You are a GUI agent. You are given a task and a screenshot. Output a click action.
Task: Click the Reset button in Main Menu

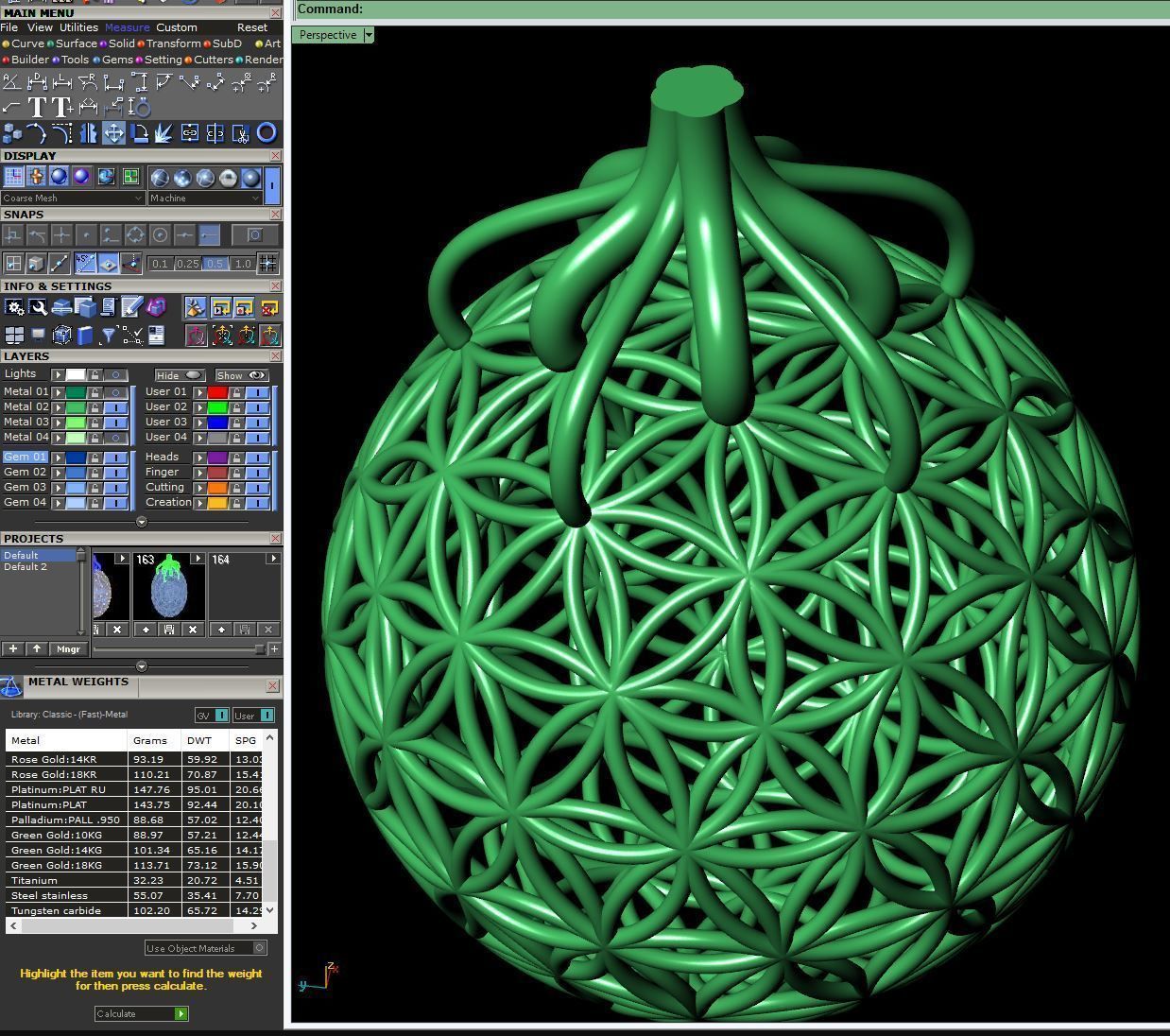point(252,27)
